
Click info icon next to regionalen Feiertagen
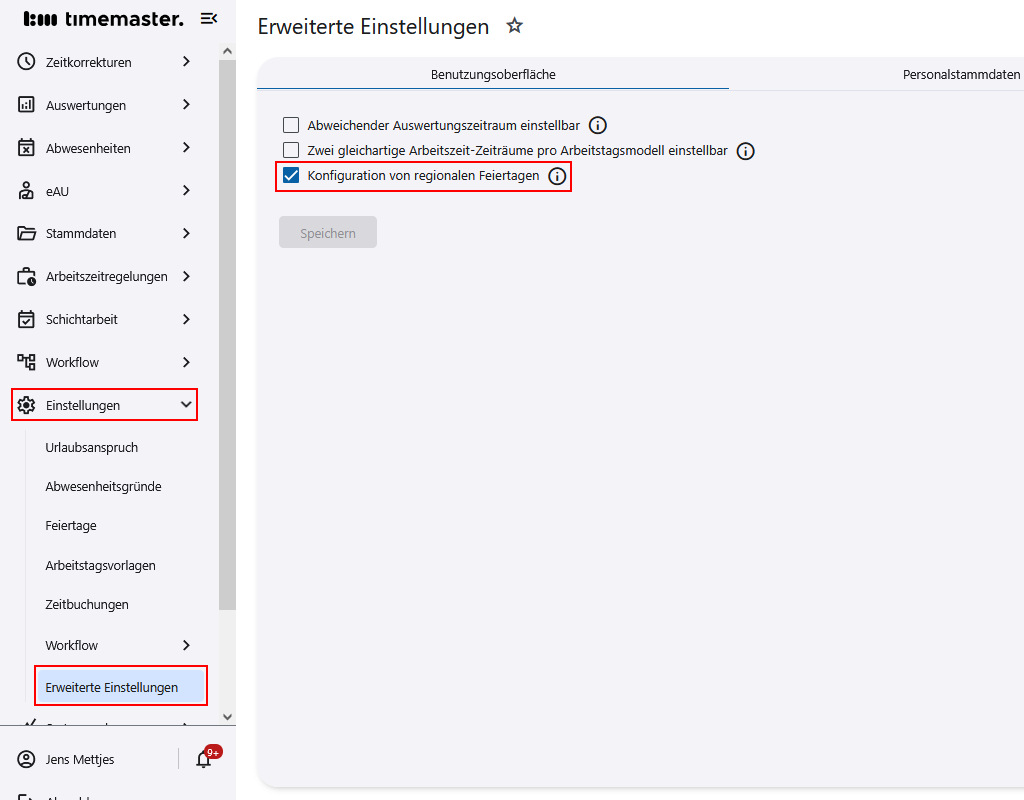tap(557, 177)
